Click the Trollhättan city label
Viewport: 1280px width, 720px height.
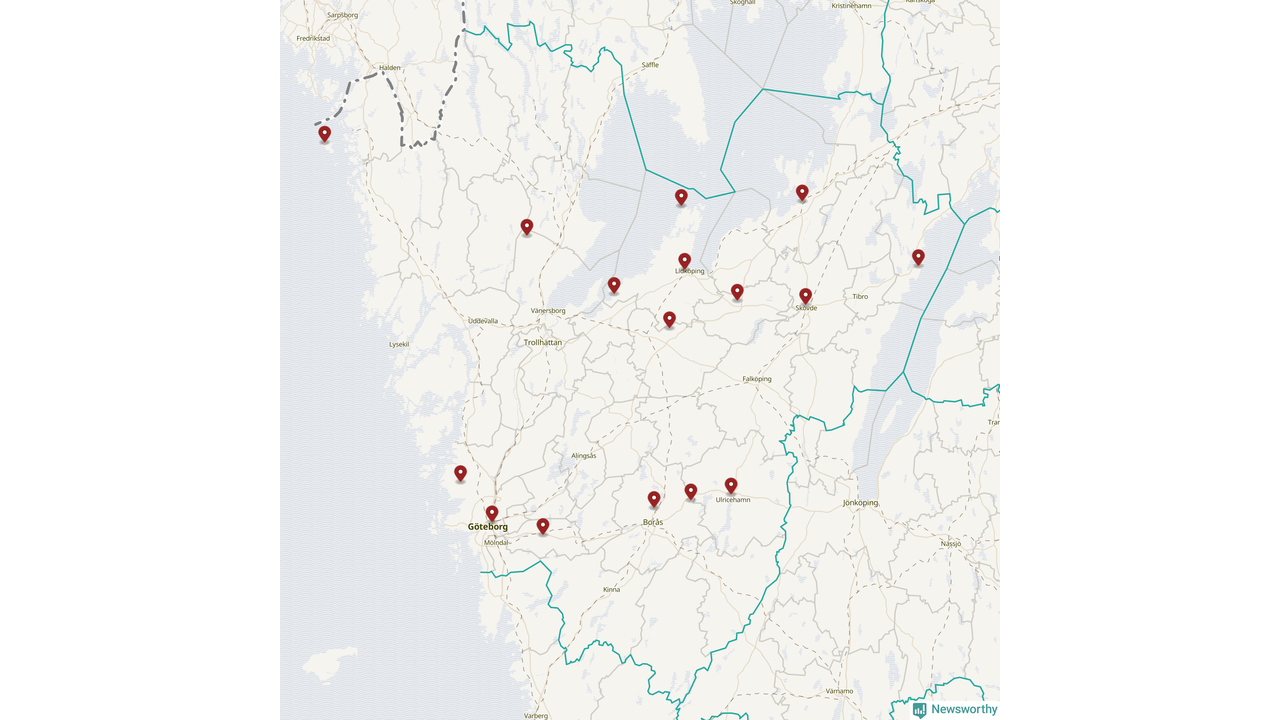[543, 342]
